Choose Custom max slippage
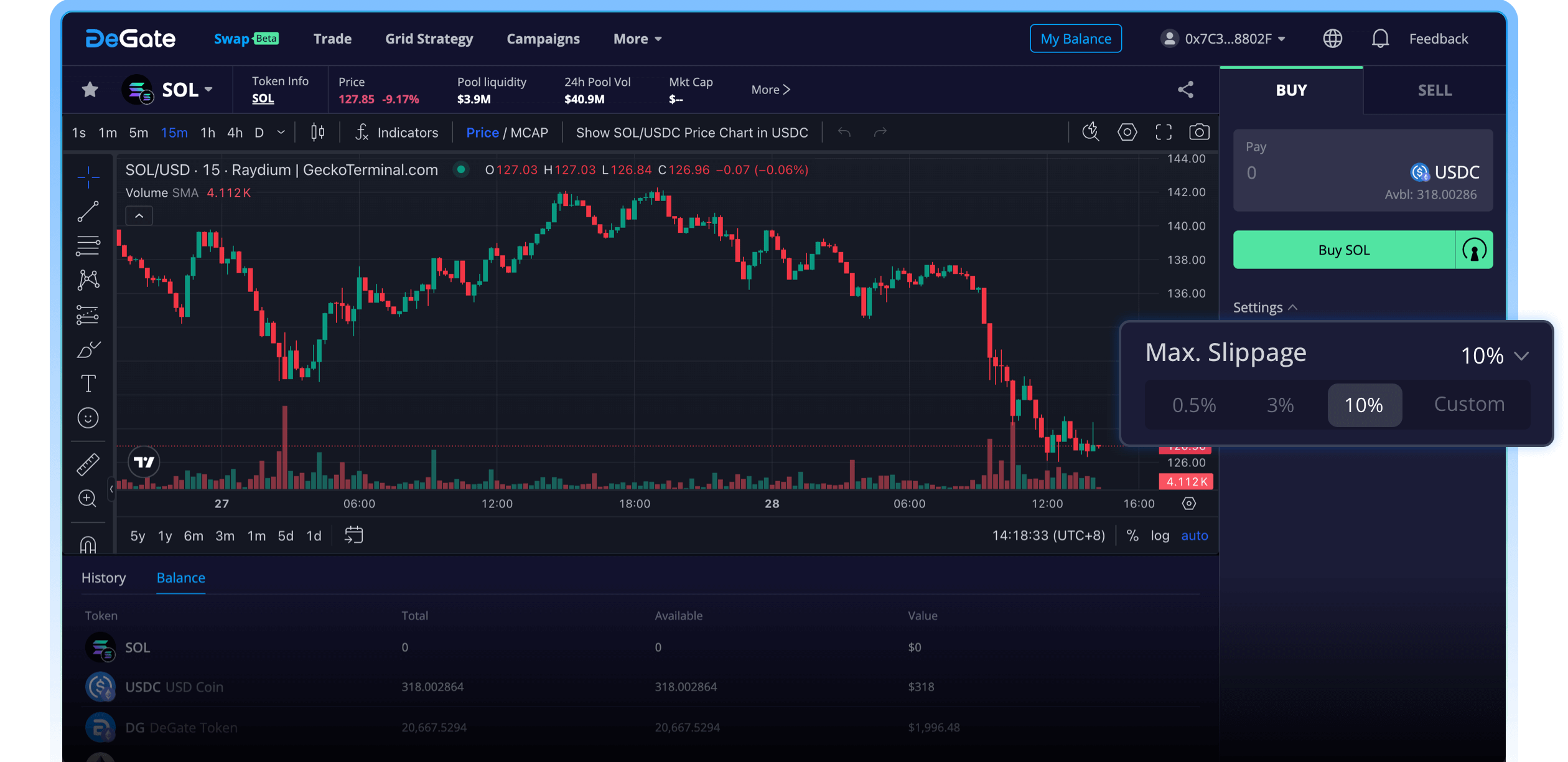Screen dimensions: 1568x762 click(x=1469, y=404)
